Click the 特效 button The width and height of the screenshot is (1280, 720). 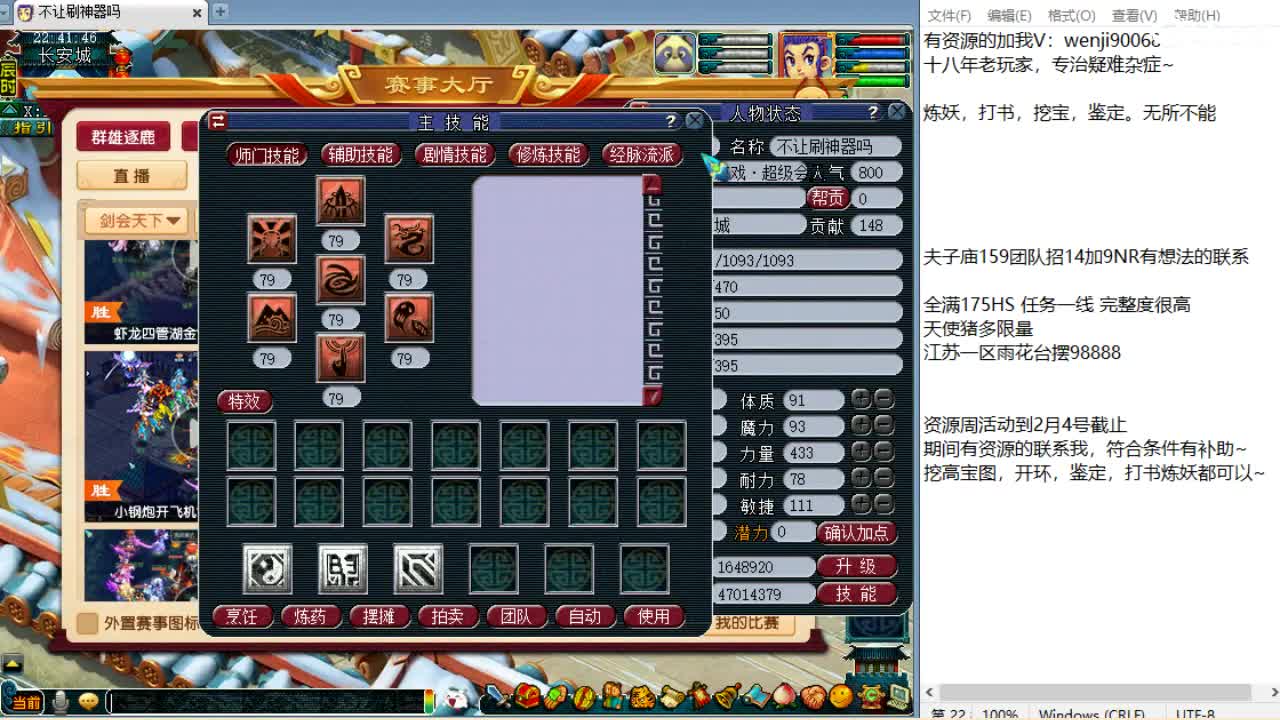point(244,401)
